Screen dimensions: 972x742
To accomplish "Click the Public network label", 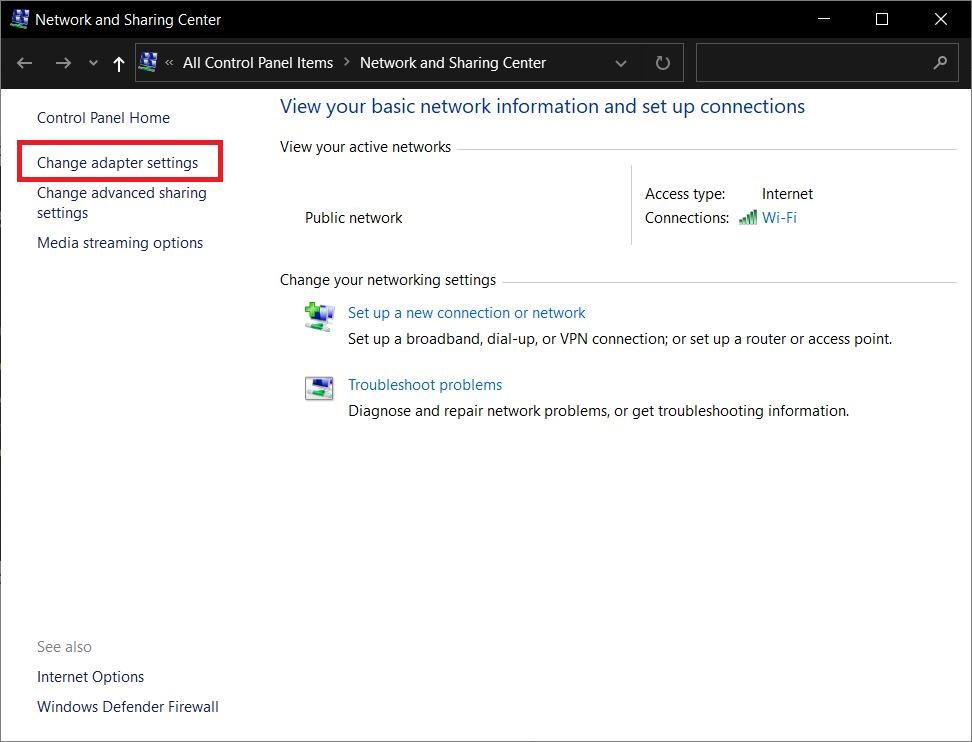I will 353,218.
